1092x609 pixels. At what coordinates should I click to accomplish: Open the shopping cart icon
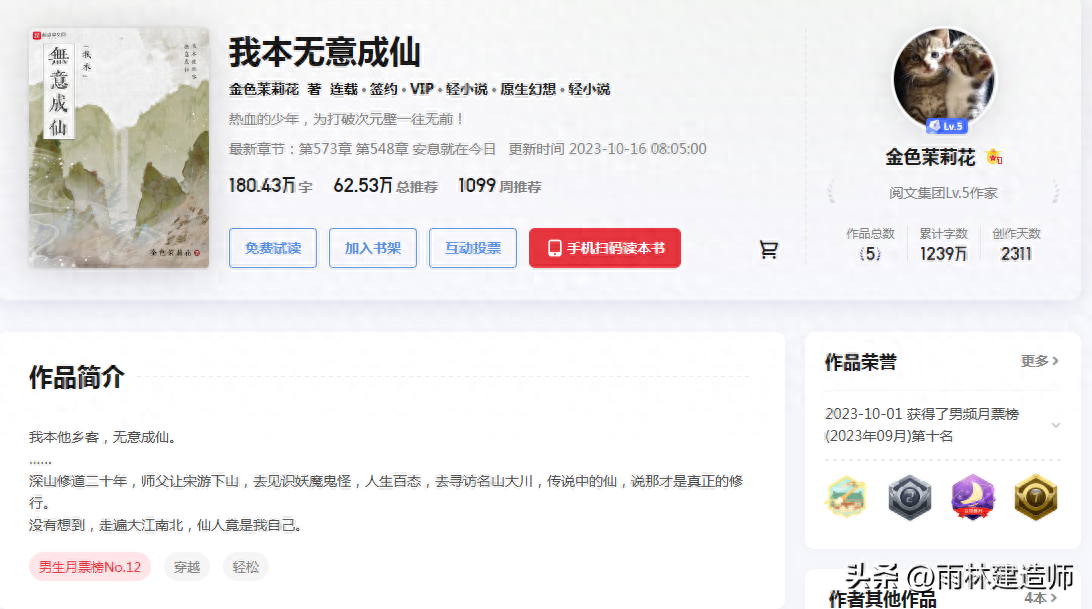pos(768,250)
